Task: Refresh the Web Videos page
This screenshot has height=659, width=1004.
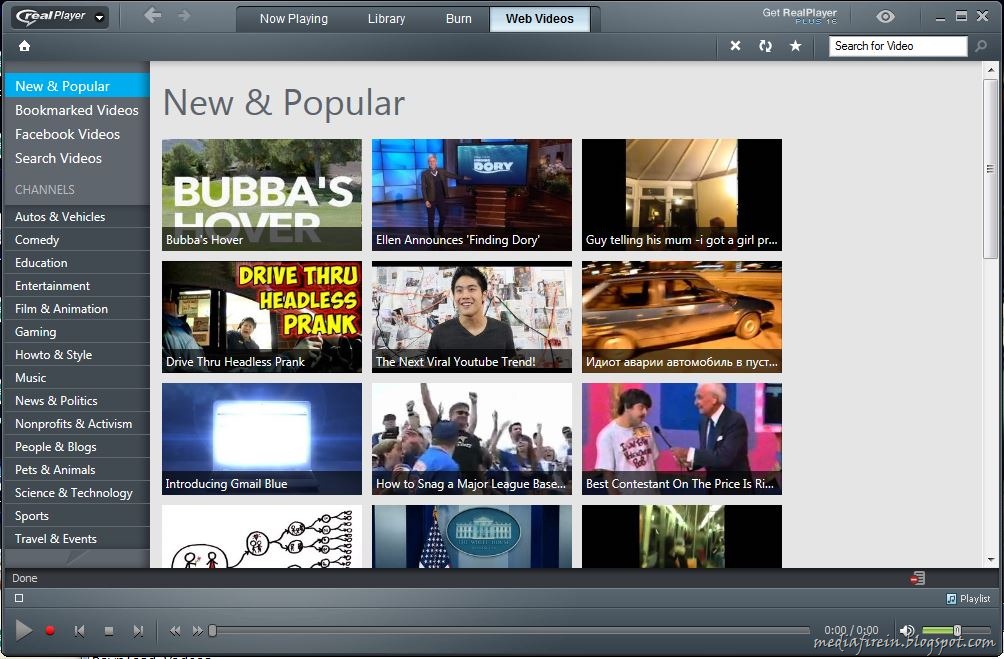Action: pos(765,45)
